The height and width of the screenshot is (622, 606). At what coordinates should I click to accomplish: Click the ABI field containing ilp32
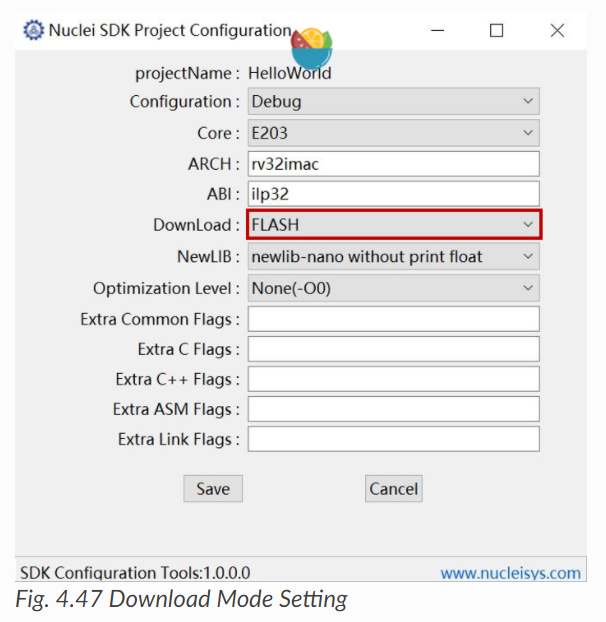pos(393,194)
